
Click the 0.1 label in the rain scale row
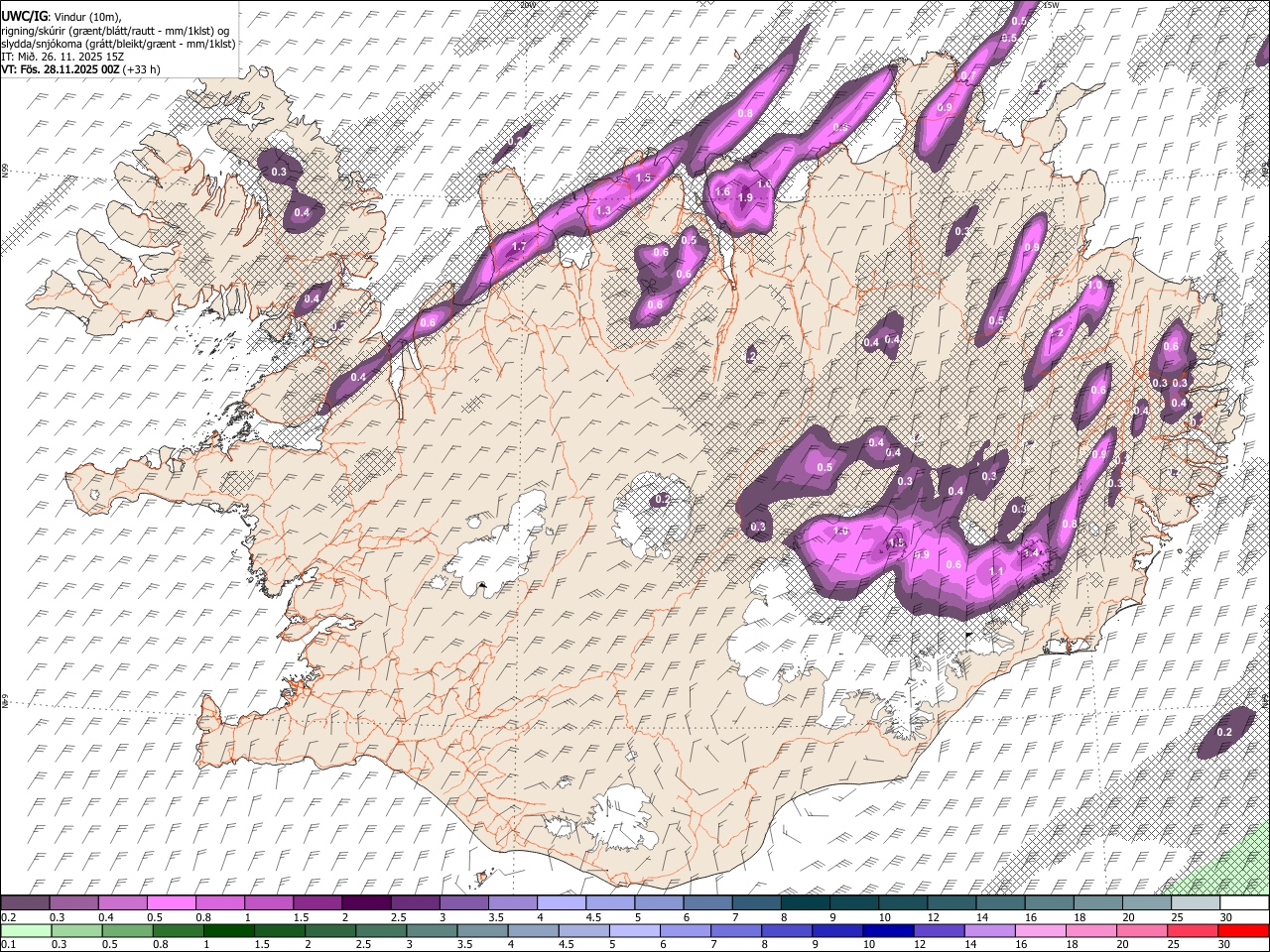pos(9,945)
